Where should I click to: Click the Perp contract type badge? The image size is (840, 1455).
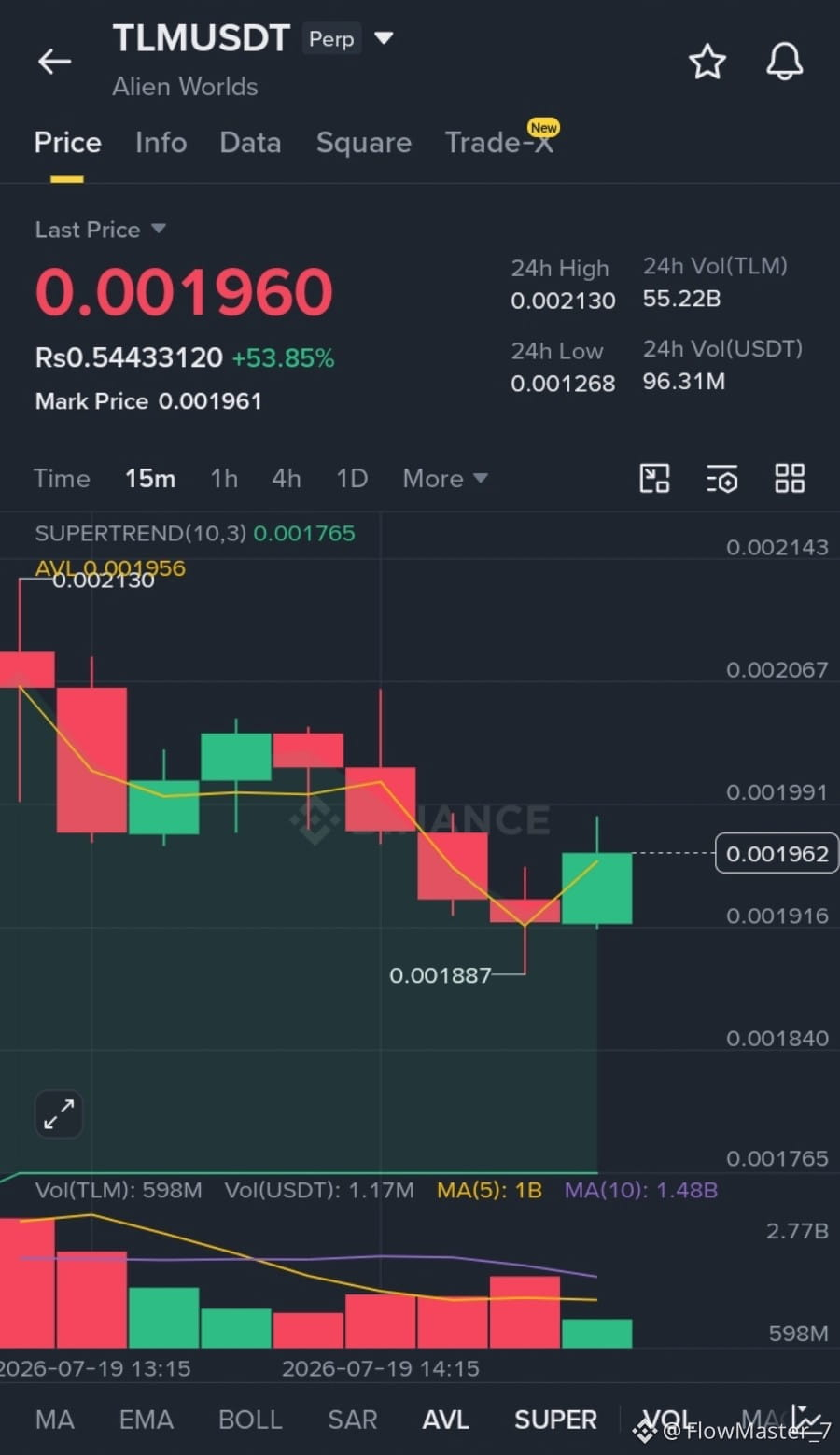pos(331,38)
